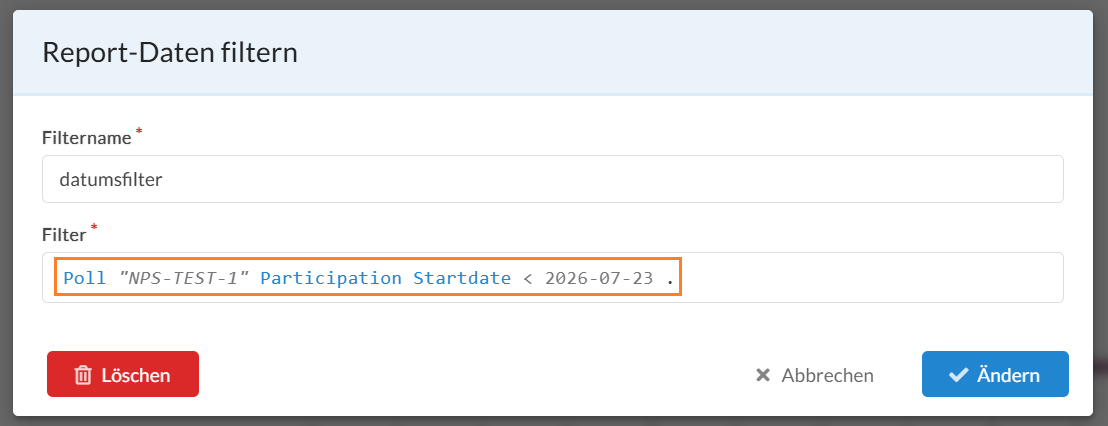This screenshot has height=426, width=1108.
Task: Click the Filtername label
Action: [x=87, y=138]
